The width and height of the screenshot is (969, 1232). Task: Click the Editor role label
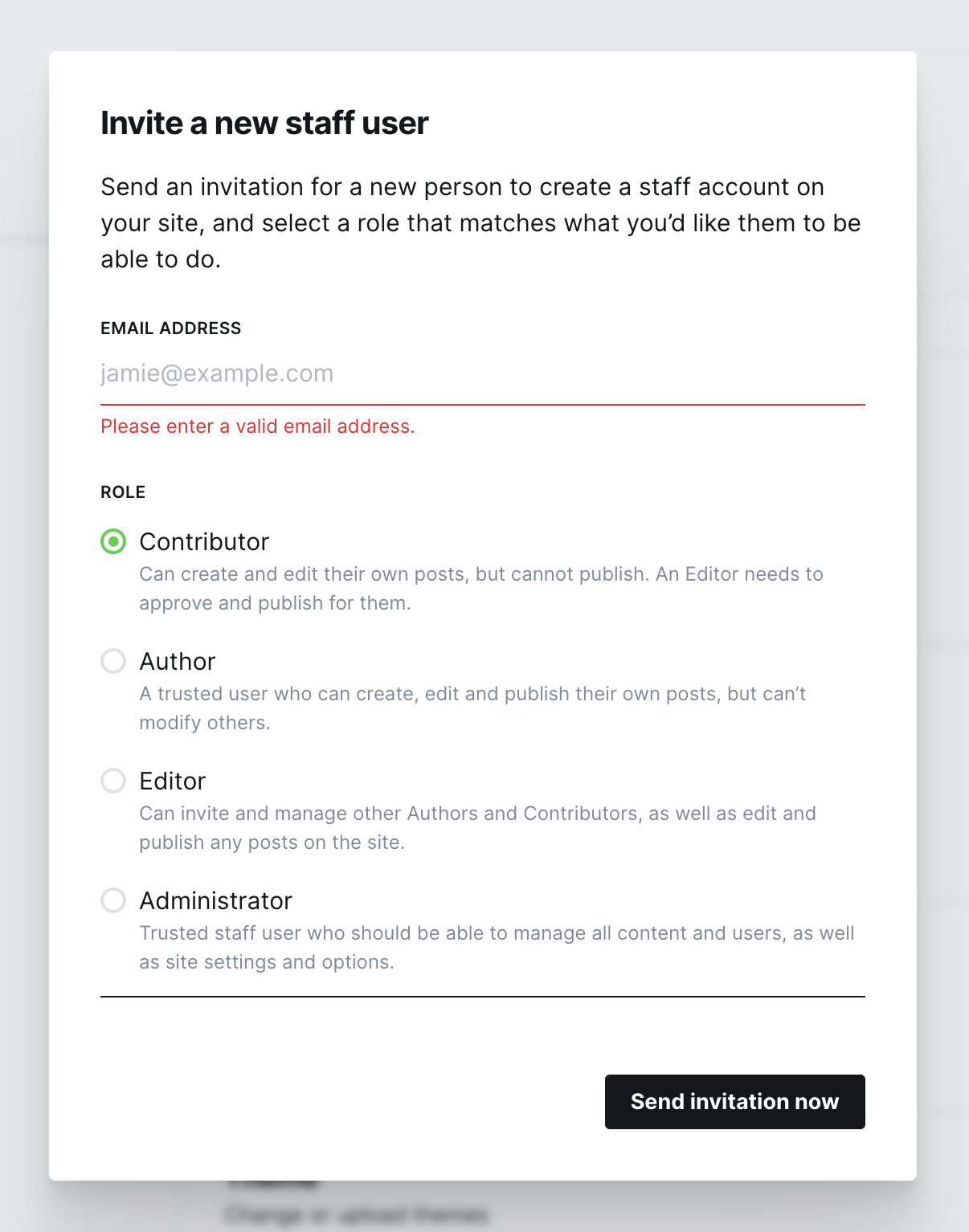pyautogui.click(x=173, y=781)
